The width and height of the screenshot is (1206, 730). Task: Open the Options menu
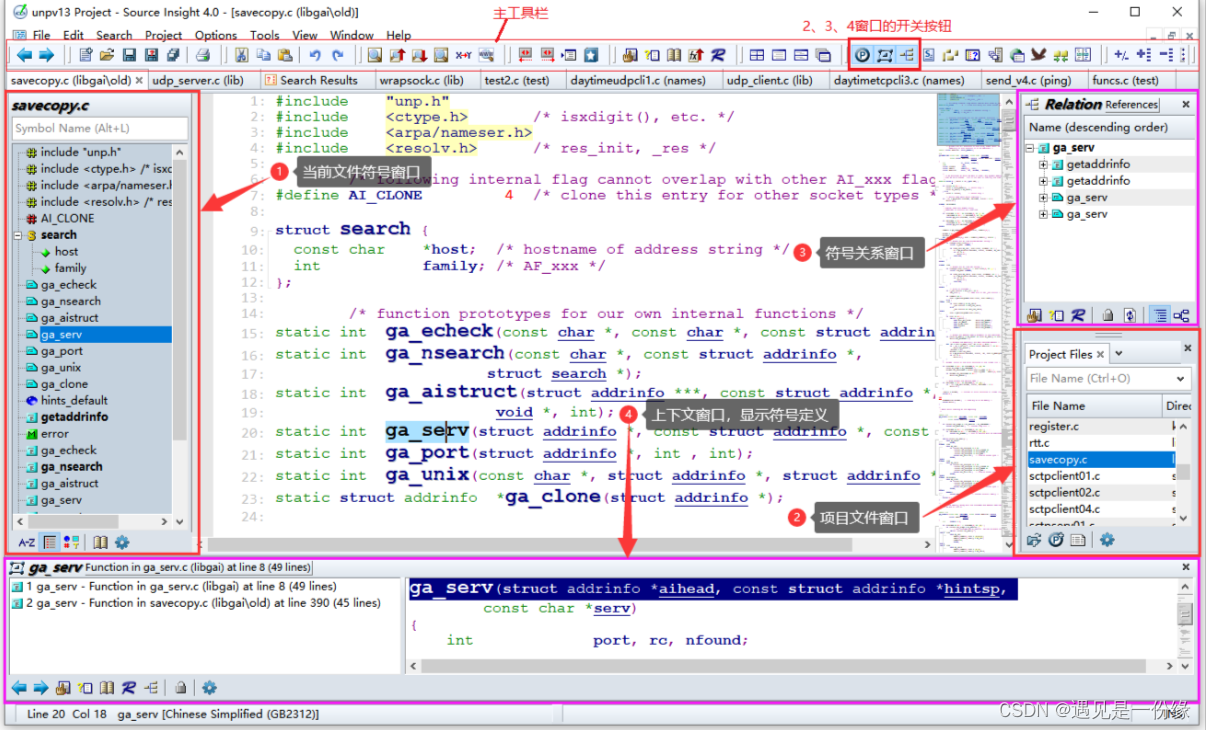[215, 34]
